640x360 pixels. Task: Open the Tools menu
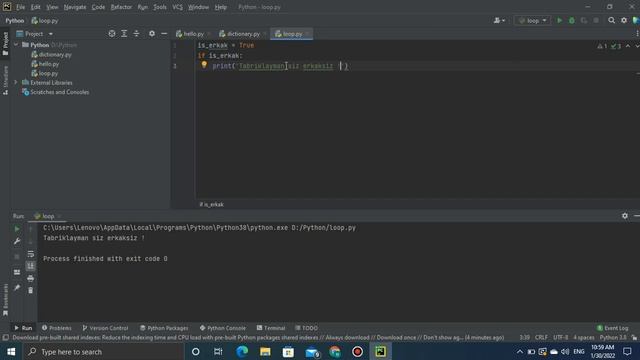[160, 7]
